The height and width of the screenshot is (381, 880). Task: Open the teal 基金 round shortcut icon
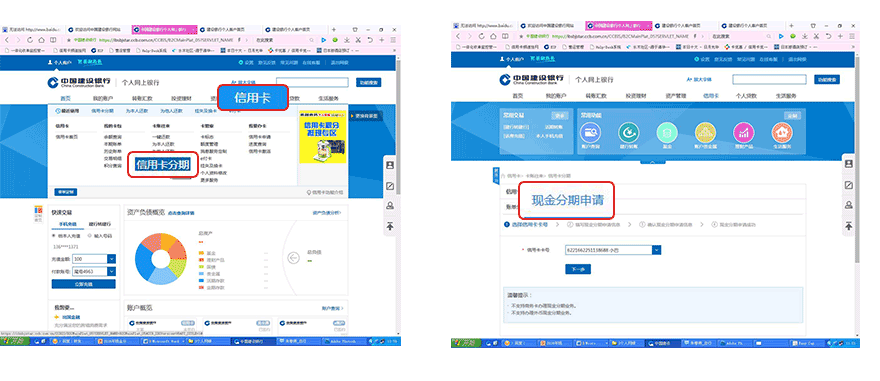[667, 133]
